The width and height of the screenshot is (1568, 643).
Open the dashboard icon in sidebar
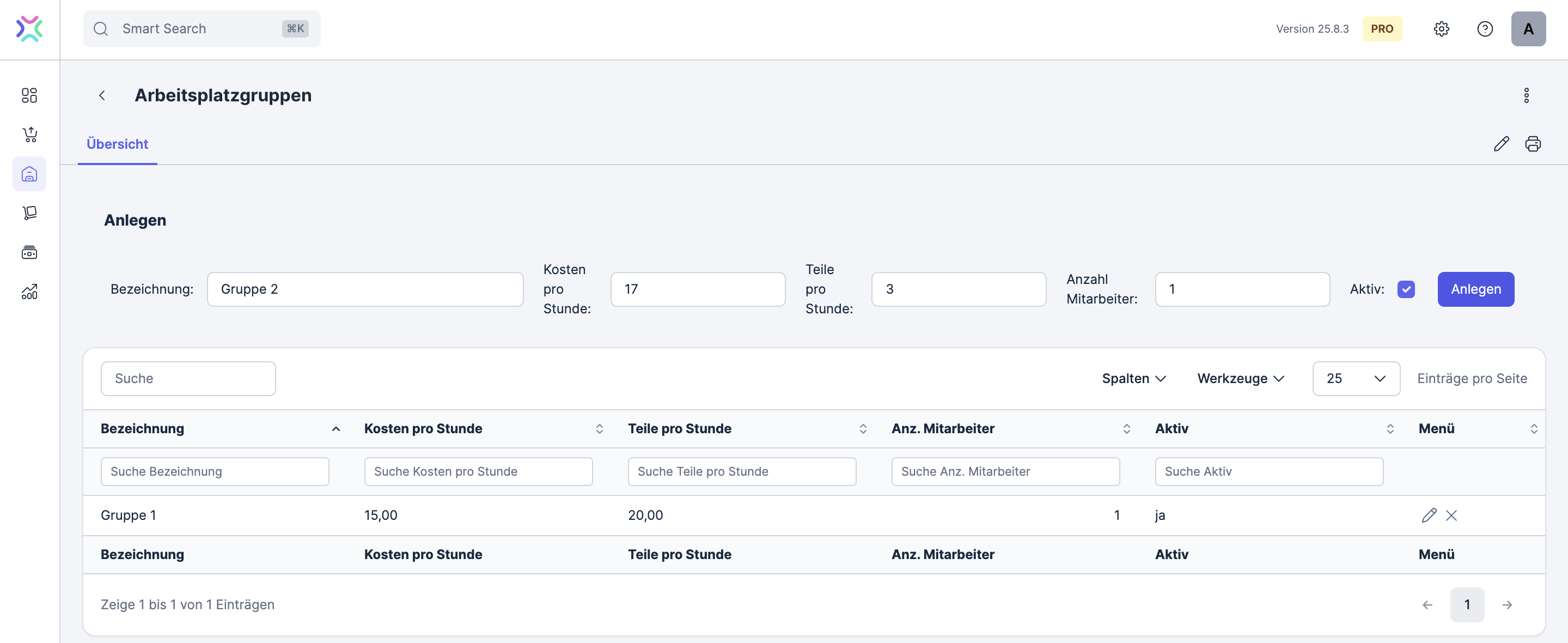click(x=29, y=95)
